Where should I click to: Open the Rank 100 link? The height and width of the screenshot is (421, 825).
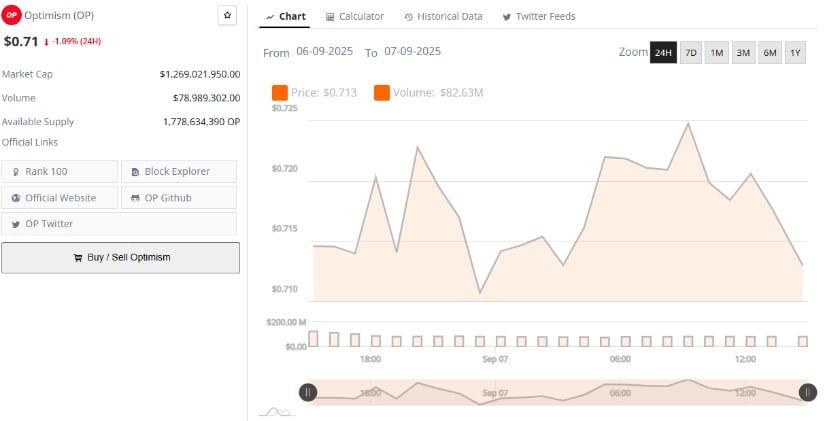coord(59,172)
